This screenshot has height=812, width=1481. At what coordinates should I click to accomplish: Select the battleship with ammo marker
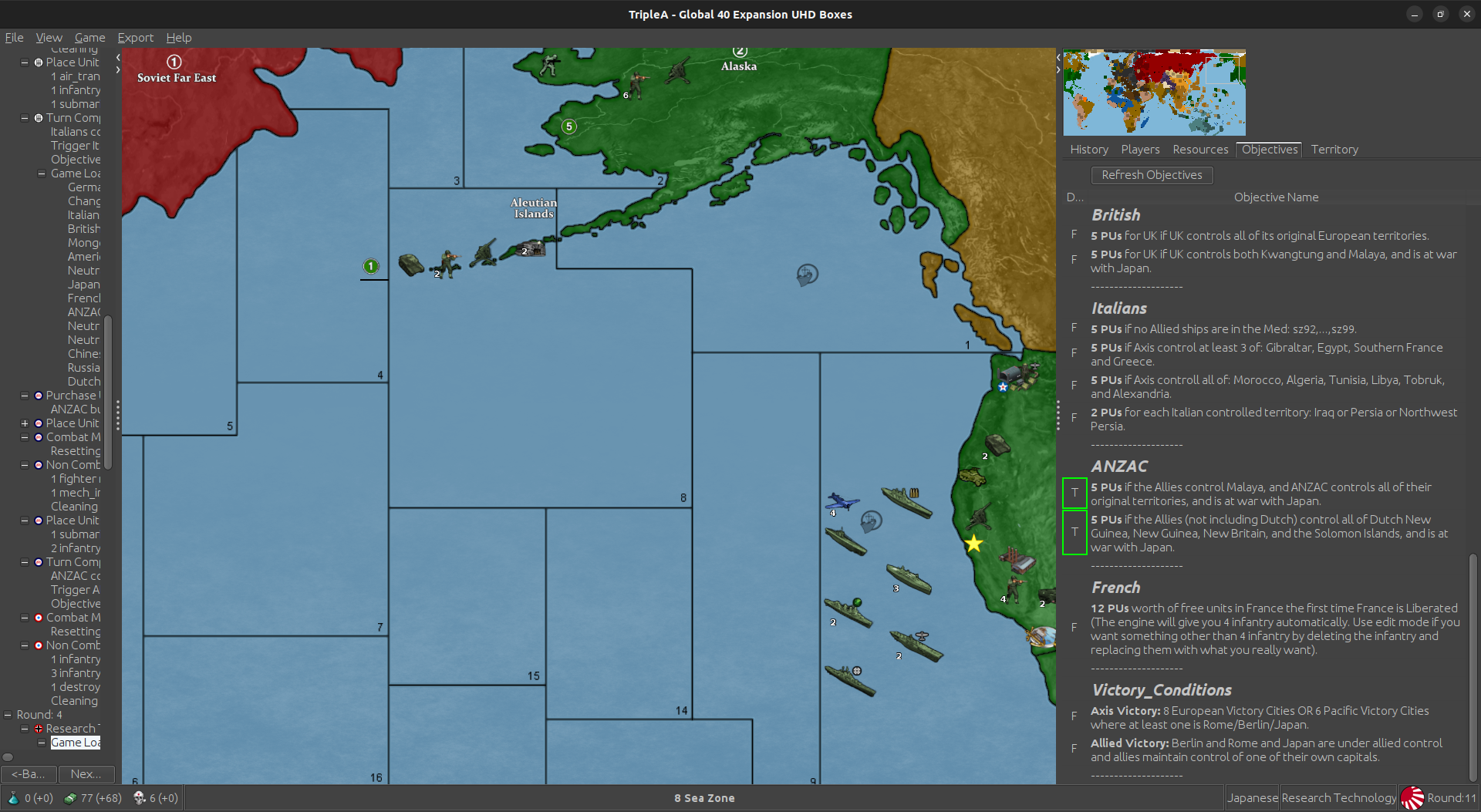907,503
